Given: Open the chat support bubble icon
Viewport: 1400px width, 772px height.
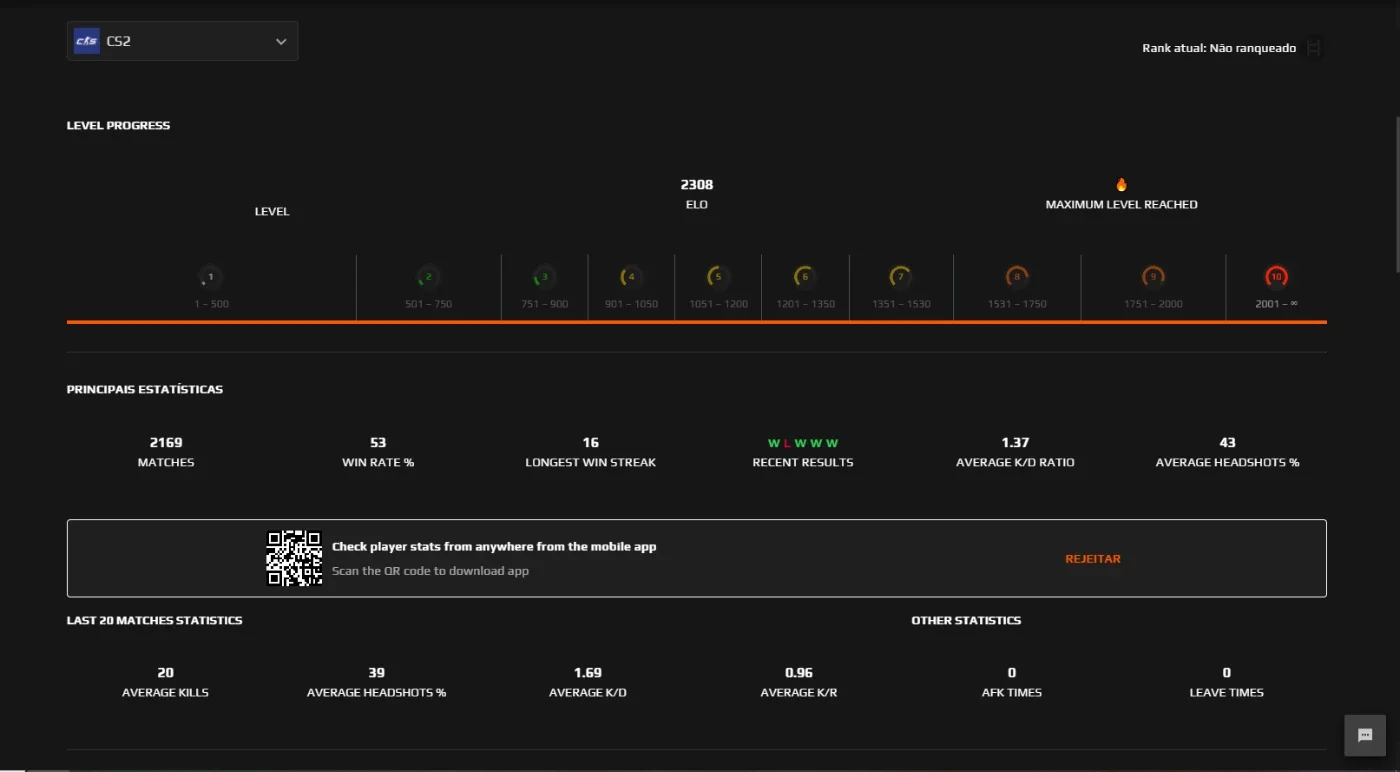Looking at the screenshot, I should 1365,735.
